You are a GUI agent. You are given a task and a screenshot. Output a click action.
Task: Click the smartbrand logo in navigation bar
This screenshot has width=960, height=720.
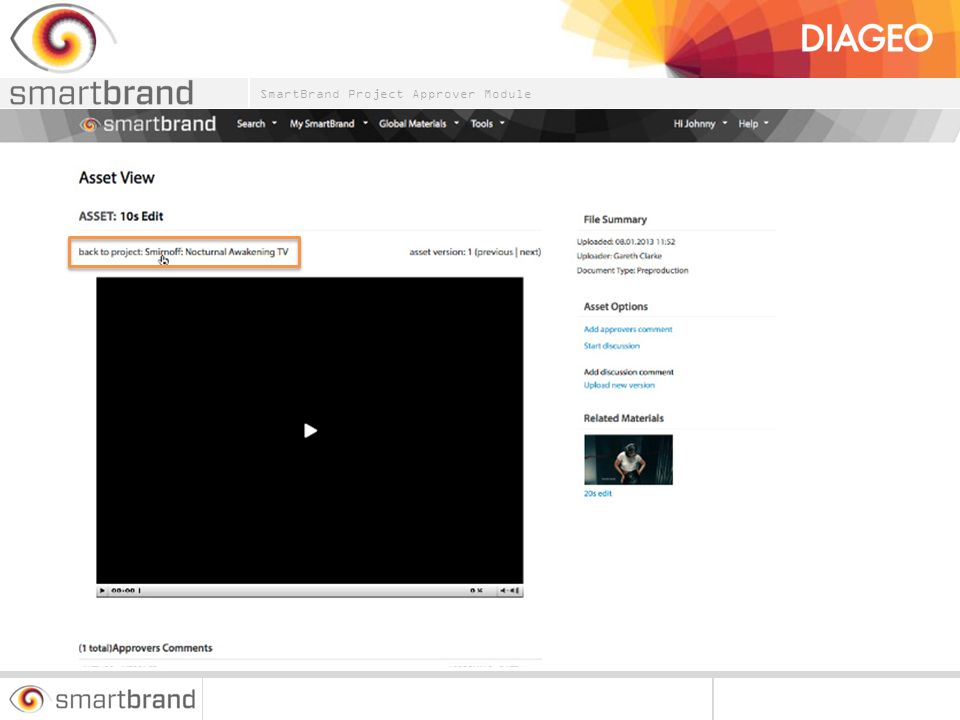pyautogui.click(x=148, y=124)
